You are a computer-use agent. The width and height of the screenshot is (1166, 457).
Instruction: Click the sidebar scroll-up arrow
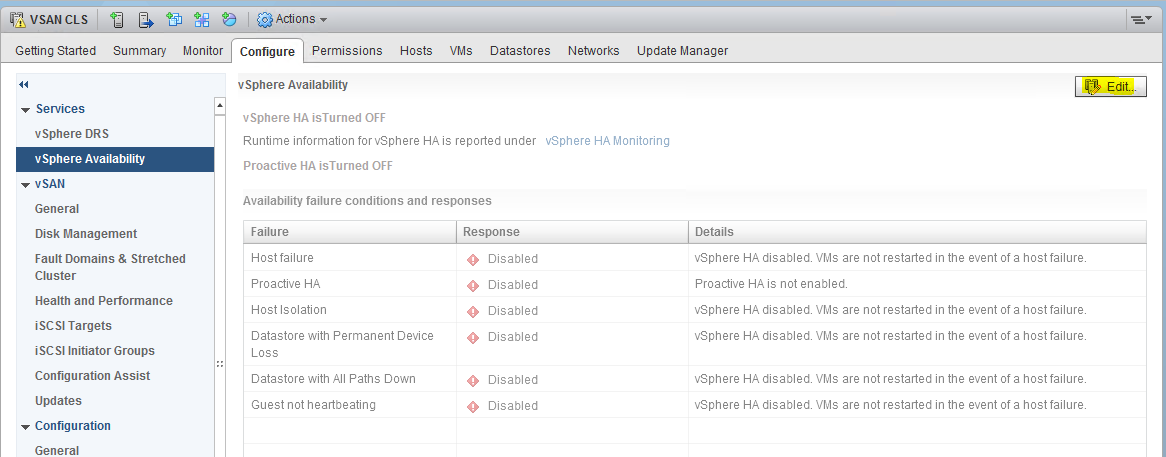coord(220,106)
